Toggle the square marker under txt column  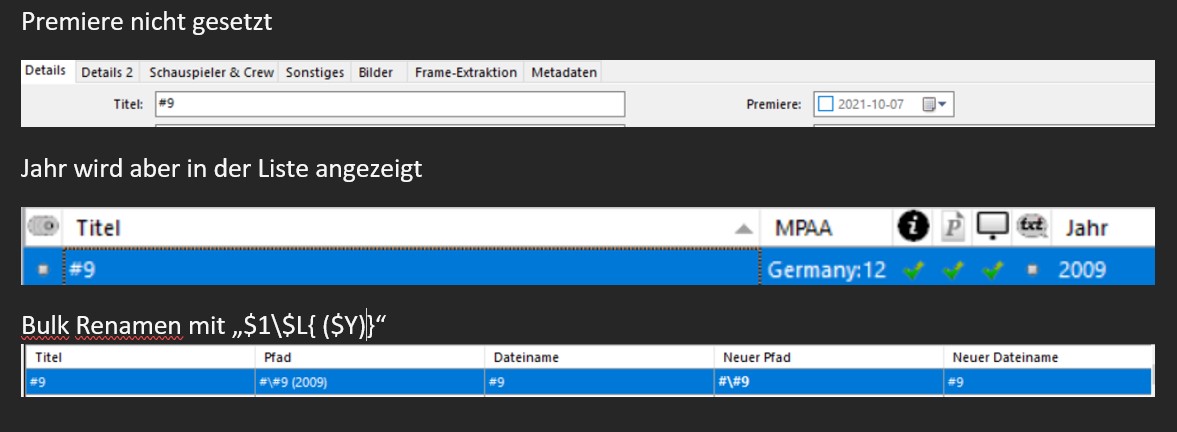[x=1032, y=270]
